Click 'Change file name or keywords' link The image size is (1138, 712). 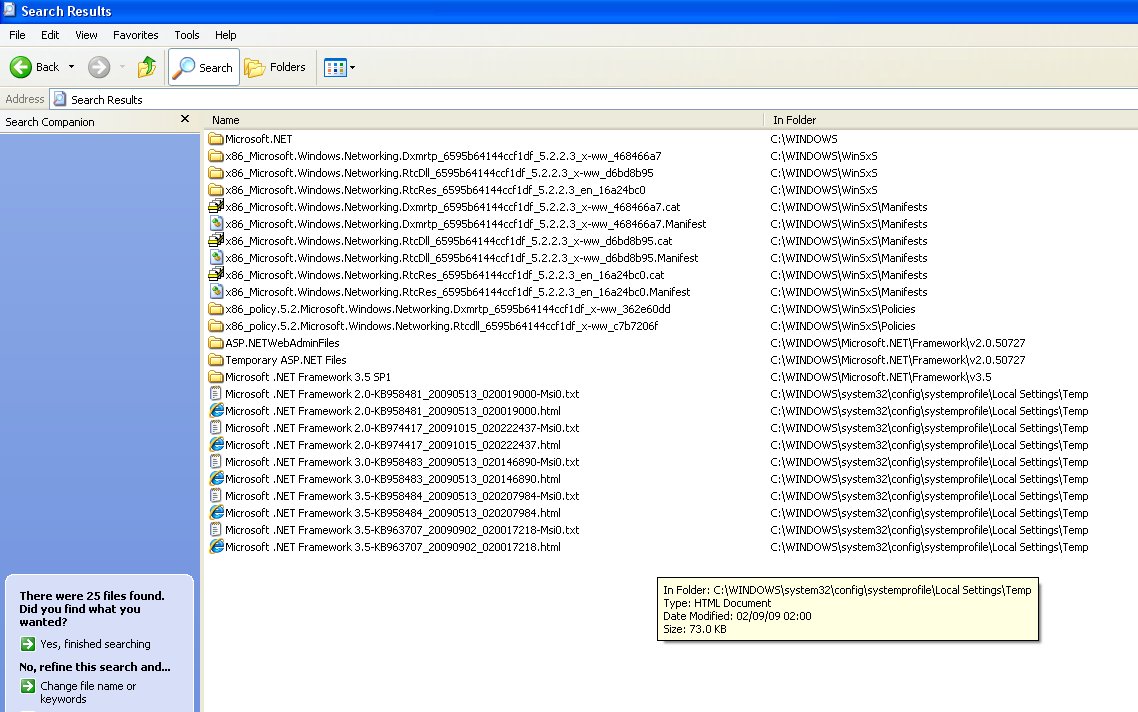[88, 692]
